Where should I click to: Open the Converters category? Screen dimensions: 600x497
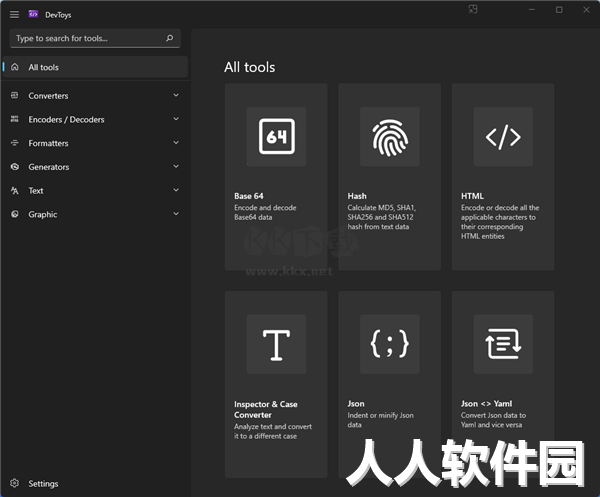(x=95, y=95)
